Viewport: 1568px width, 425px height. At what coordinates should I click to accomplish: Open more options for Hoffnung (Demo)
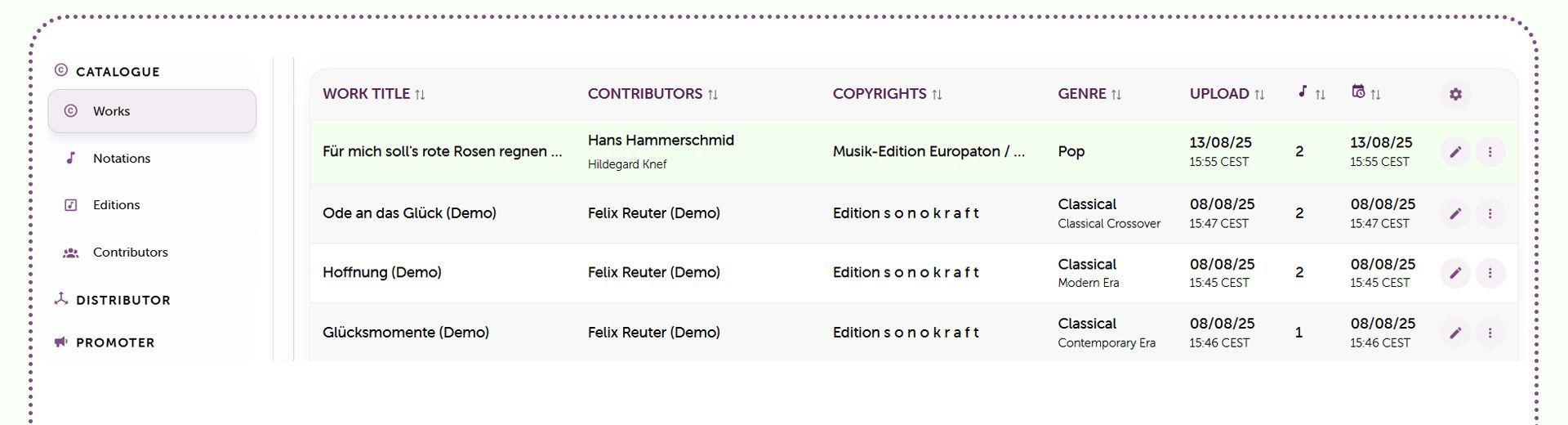[x=1490, y=273]
